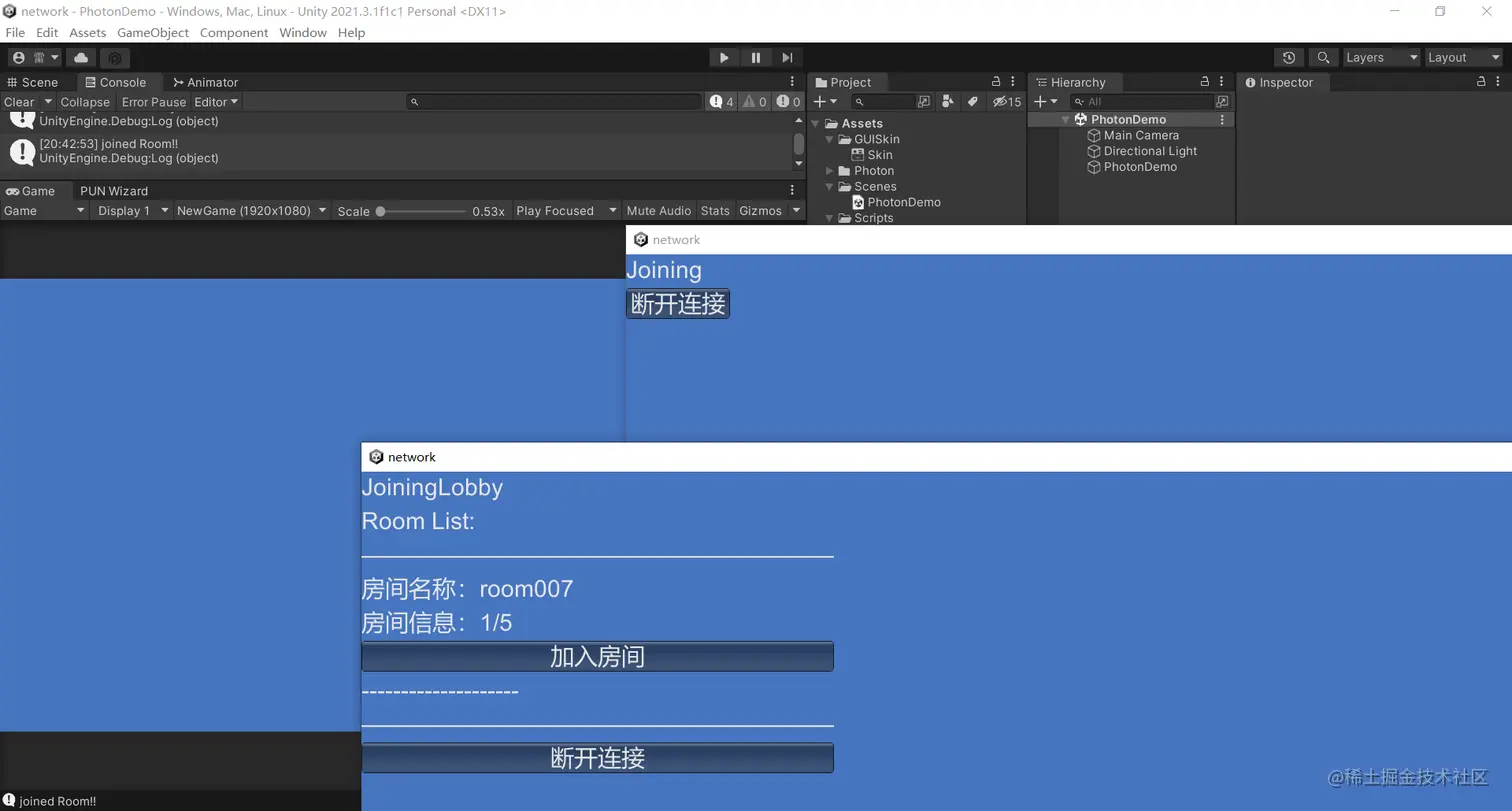Open the Layout dropdown
This screenshot has width=1512, height=811.
click(x=1460, y=57)
